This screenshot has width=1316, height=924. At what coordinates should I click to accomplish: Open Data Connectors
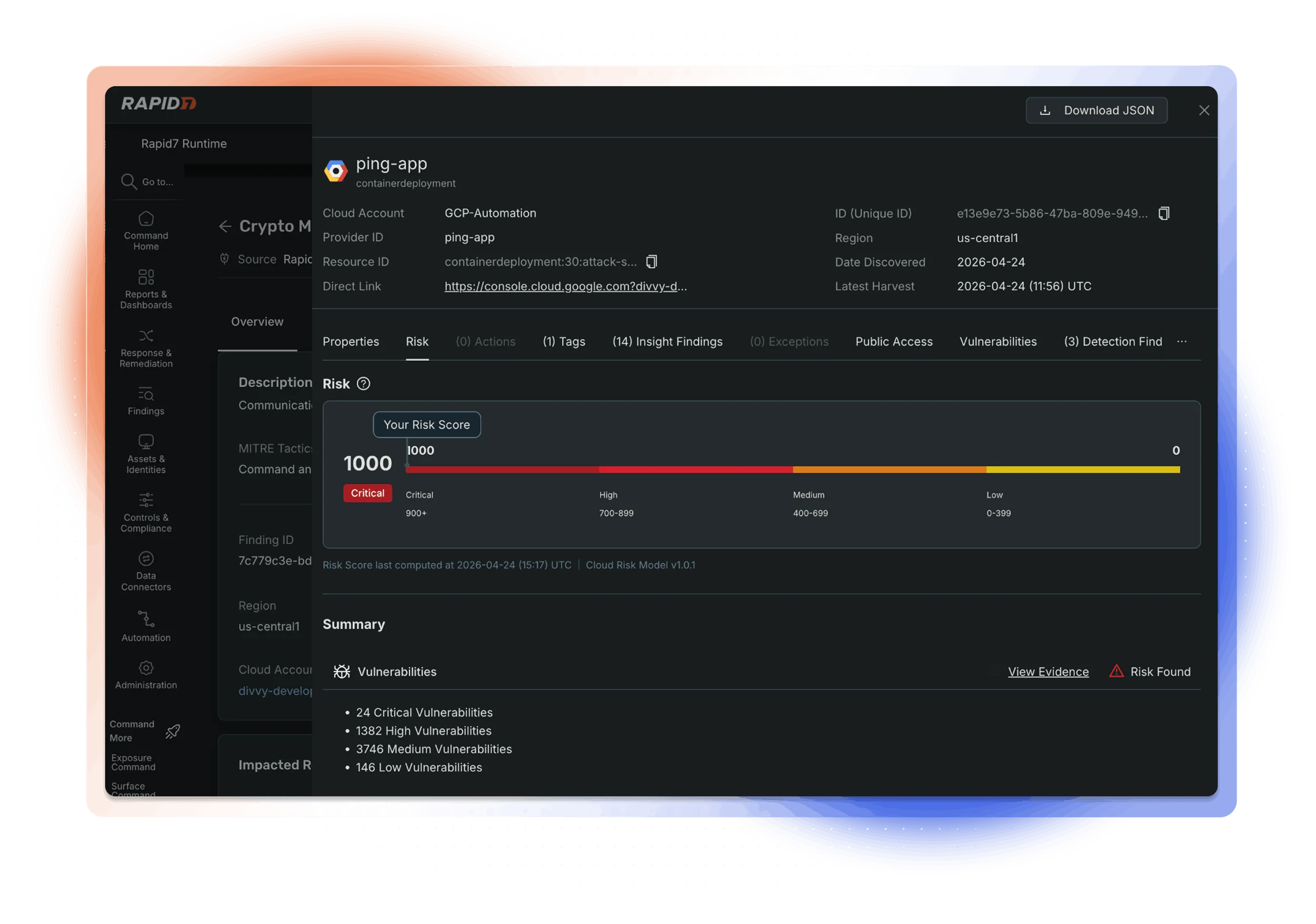click(x=146, y=571)
